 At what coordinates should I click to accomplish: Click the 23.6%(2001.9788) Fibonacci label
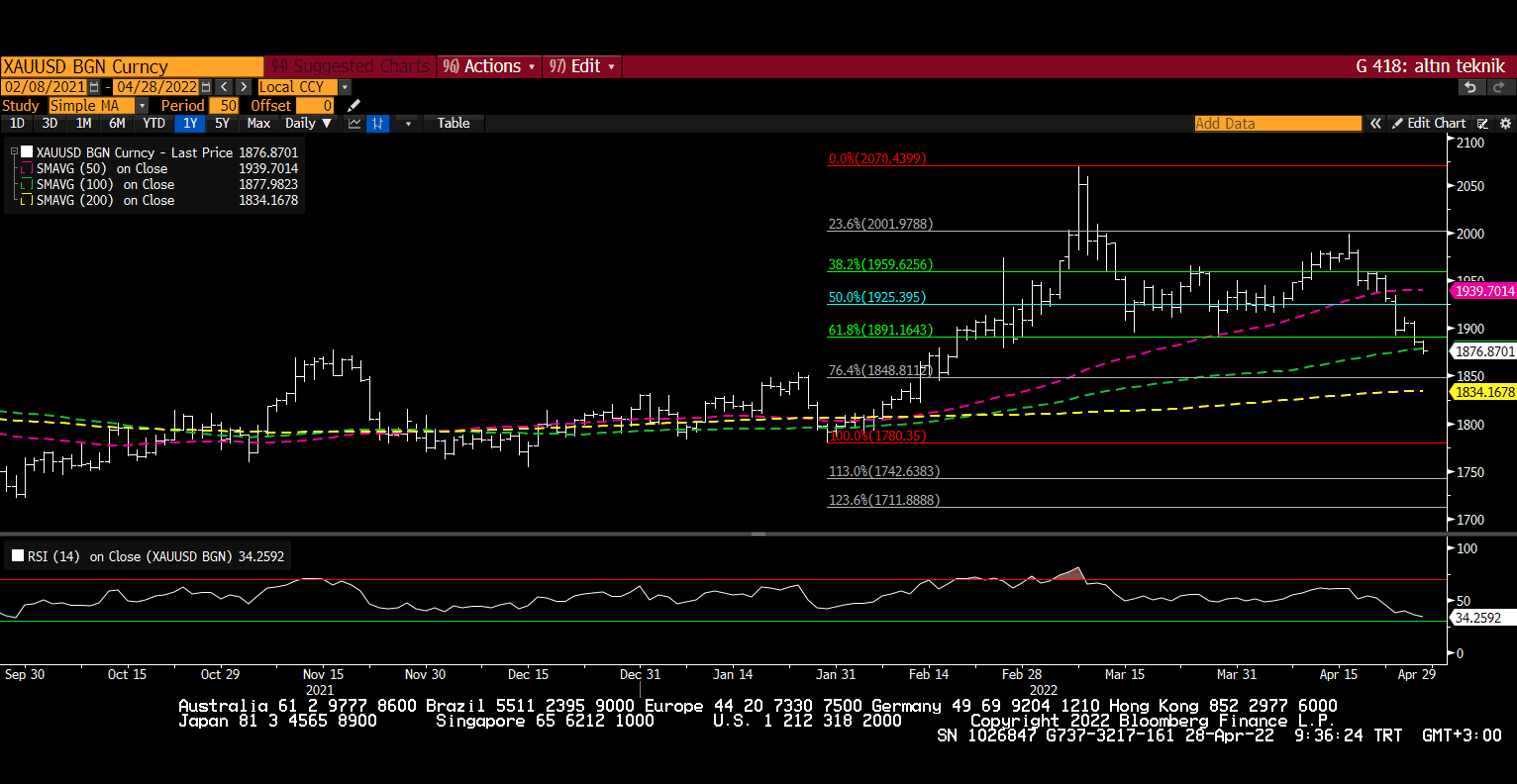pos(880,224)
